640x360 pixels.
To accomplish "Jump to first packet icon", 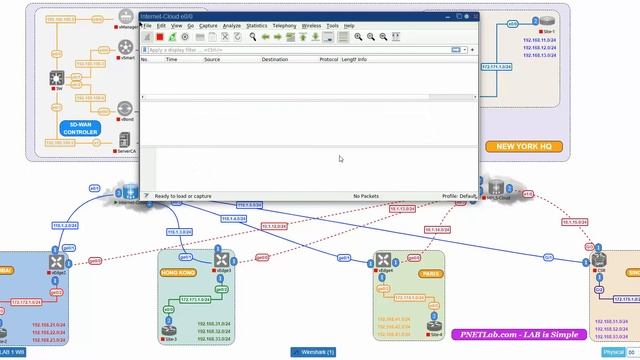I will pos(303,37).
